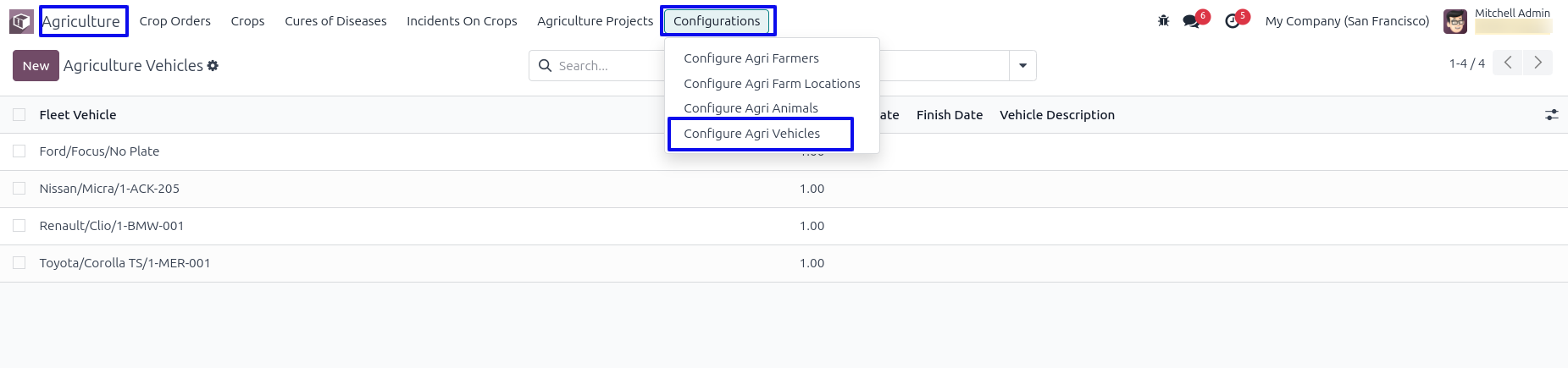This screenshot has height=368, width=1568.
Task: Click the gear icon beside Agriculture Vehicles
Action: (x=213, y=66)
